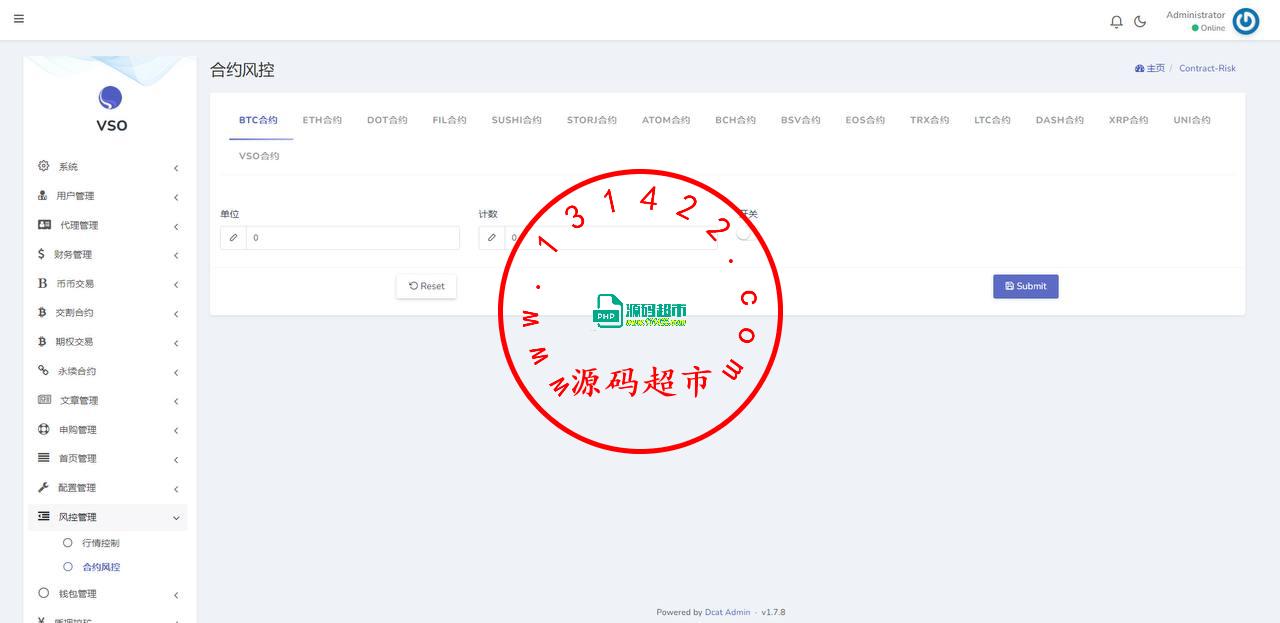Collapse the 风控管理 menu chevron
Viewport: 1280px width, 623px height.
pyautogui.click(x=176, y=518)
